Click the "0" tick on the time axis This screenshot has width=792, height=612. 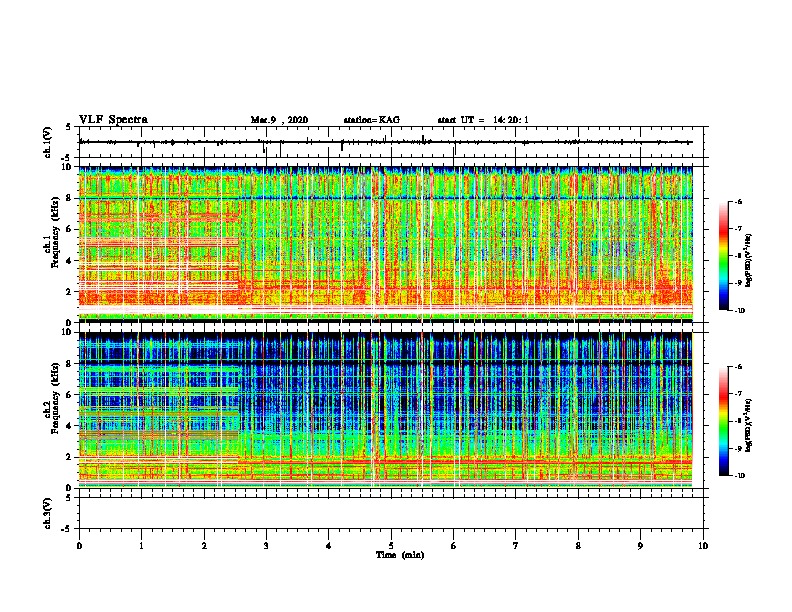[x=79, y=545]
